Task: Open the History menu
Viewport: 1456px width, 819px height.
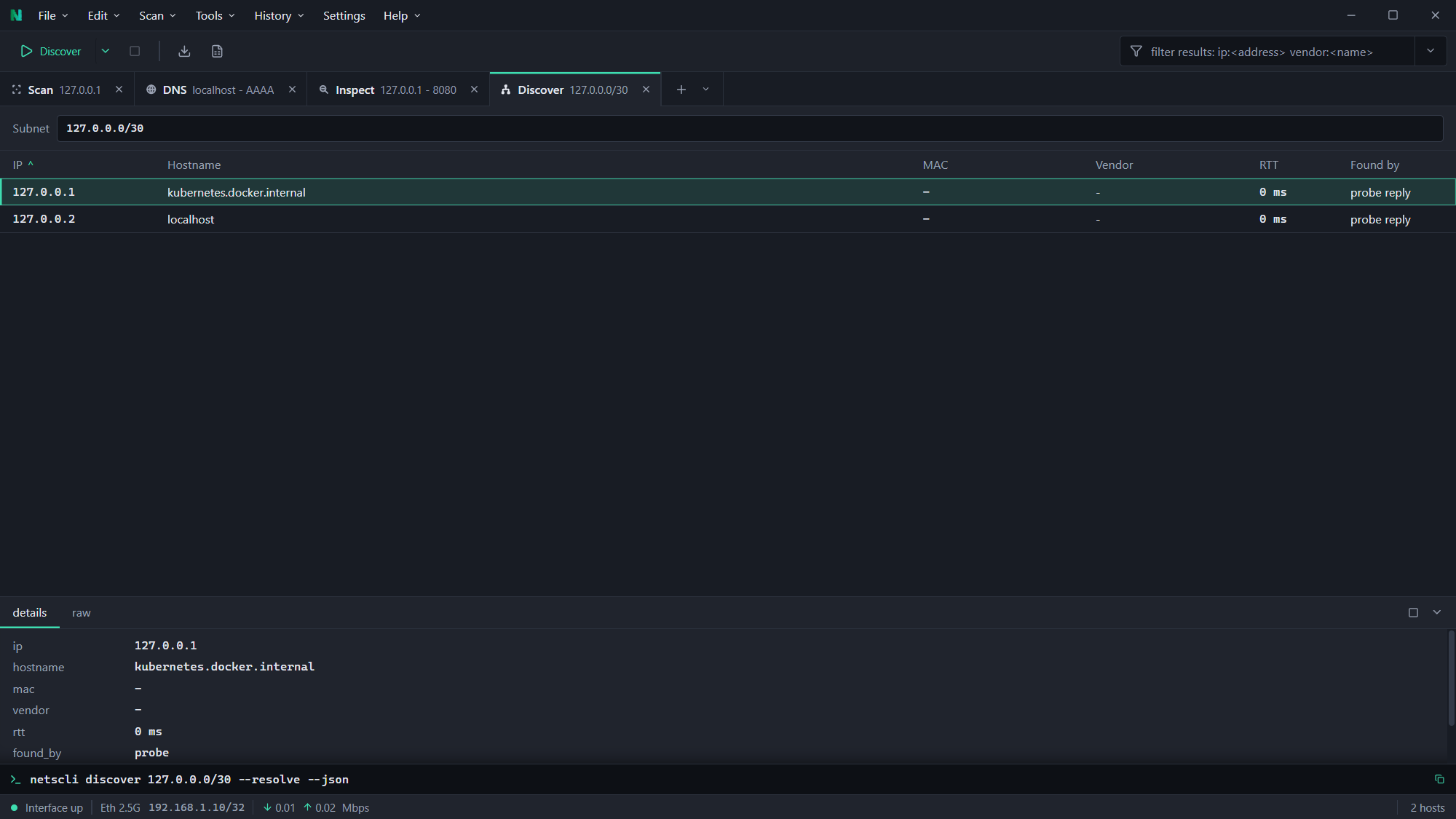Action: [279, 15]
